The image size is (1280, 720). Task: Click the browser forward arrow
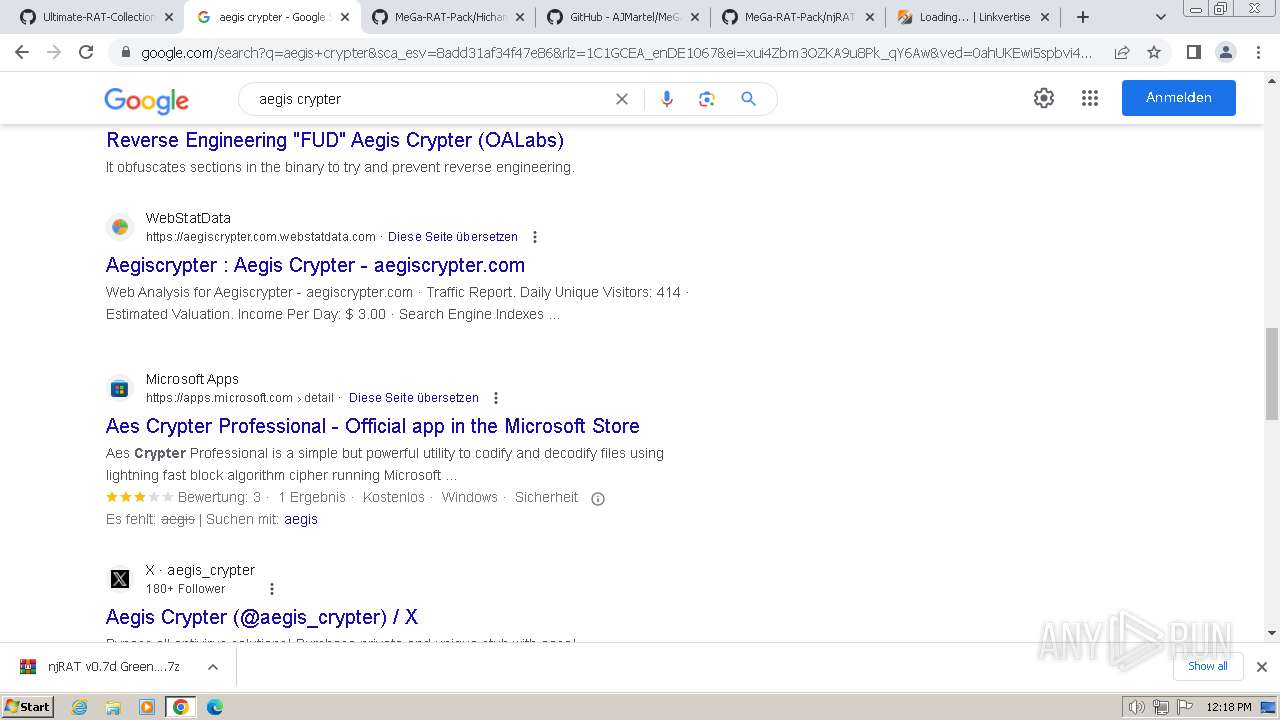54,52
